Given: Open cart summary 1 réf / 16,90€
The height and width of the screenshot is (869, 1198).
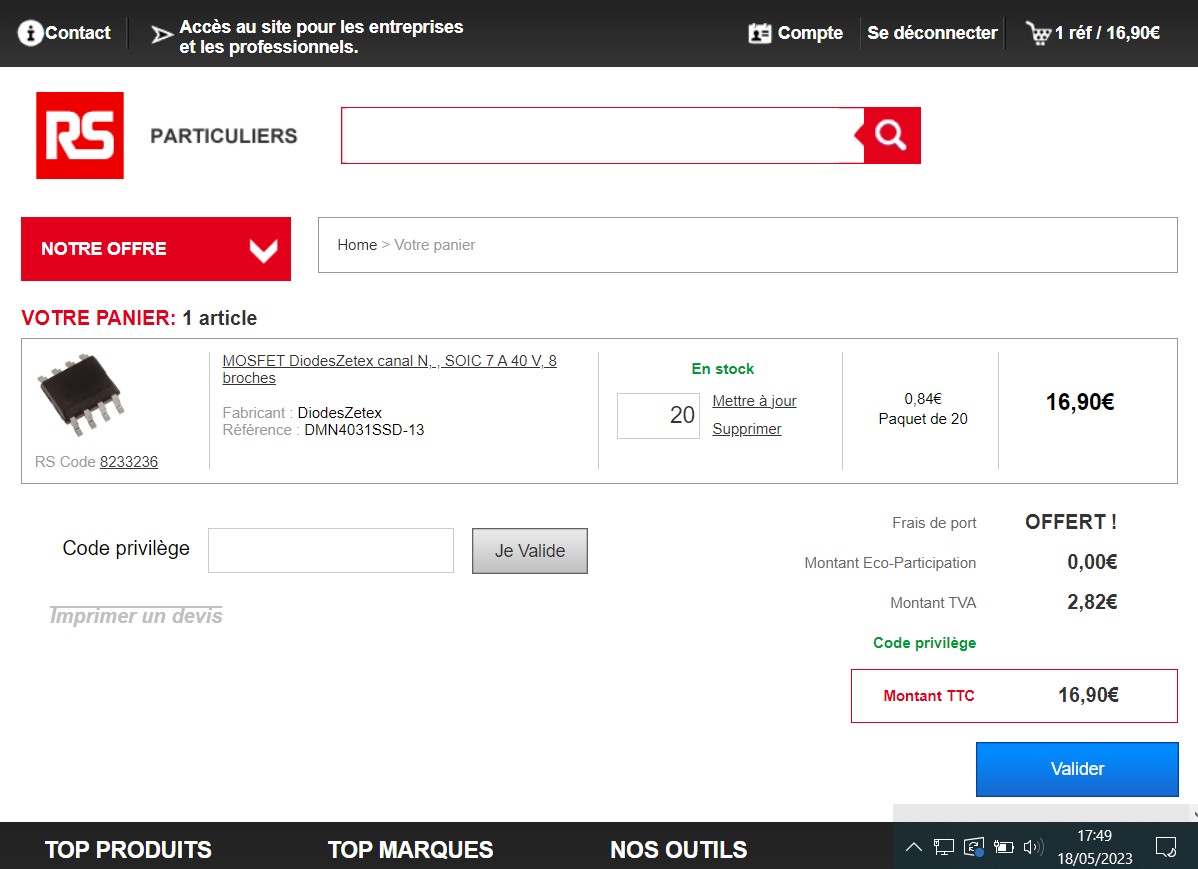Looking at the screenshot, I should point(1107,33).
